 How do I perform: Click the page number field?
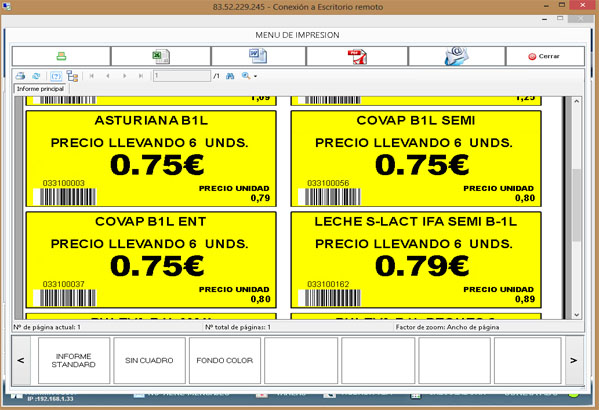182,76
